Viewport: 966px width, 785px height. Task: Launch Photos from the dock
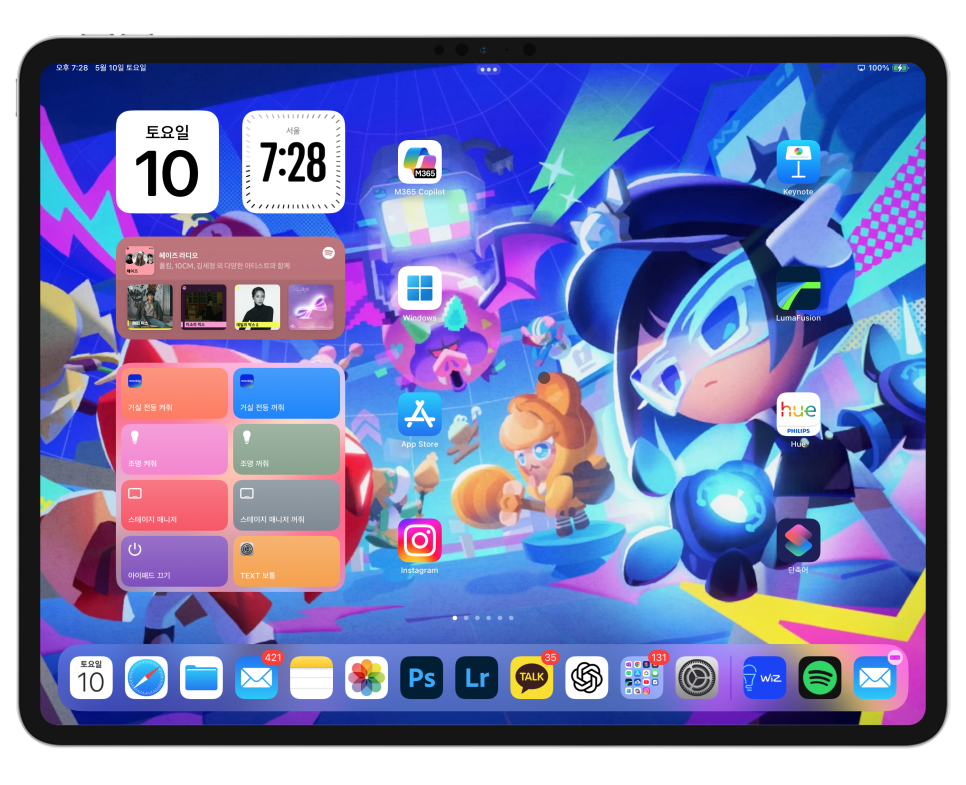[x=367, y=678]
